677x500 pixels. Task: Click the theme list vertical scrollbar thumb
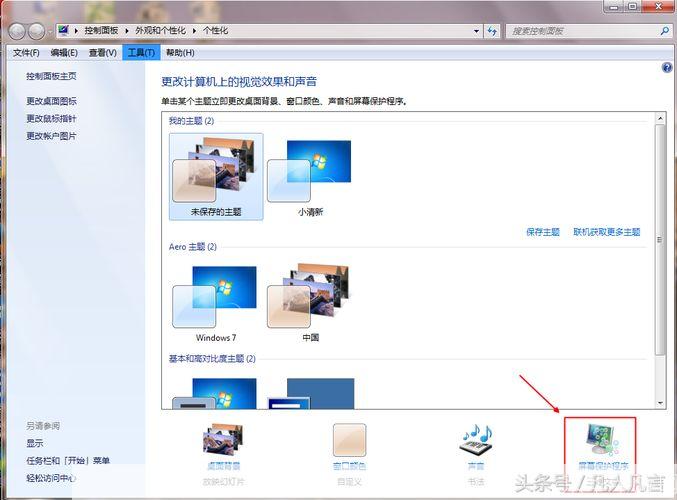[660, 240]
